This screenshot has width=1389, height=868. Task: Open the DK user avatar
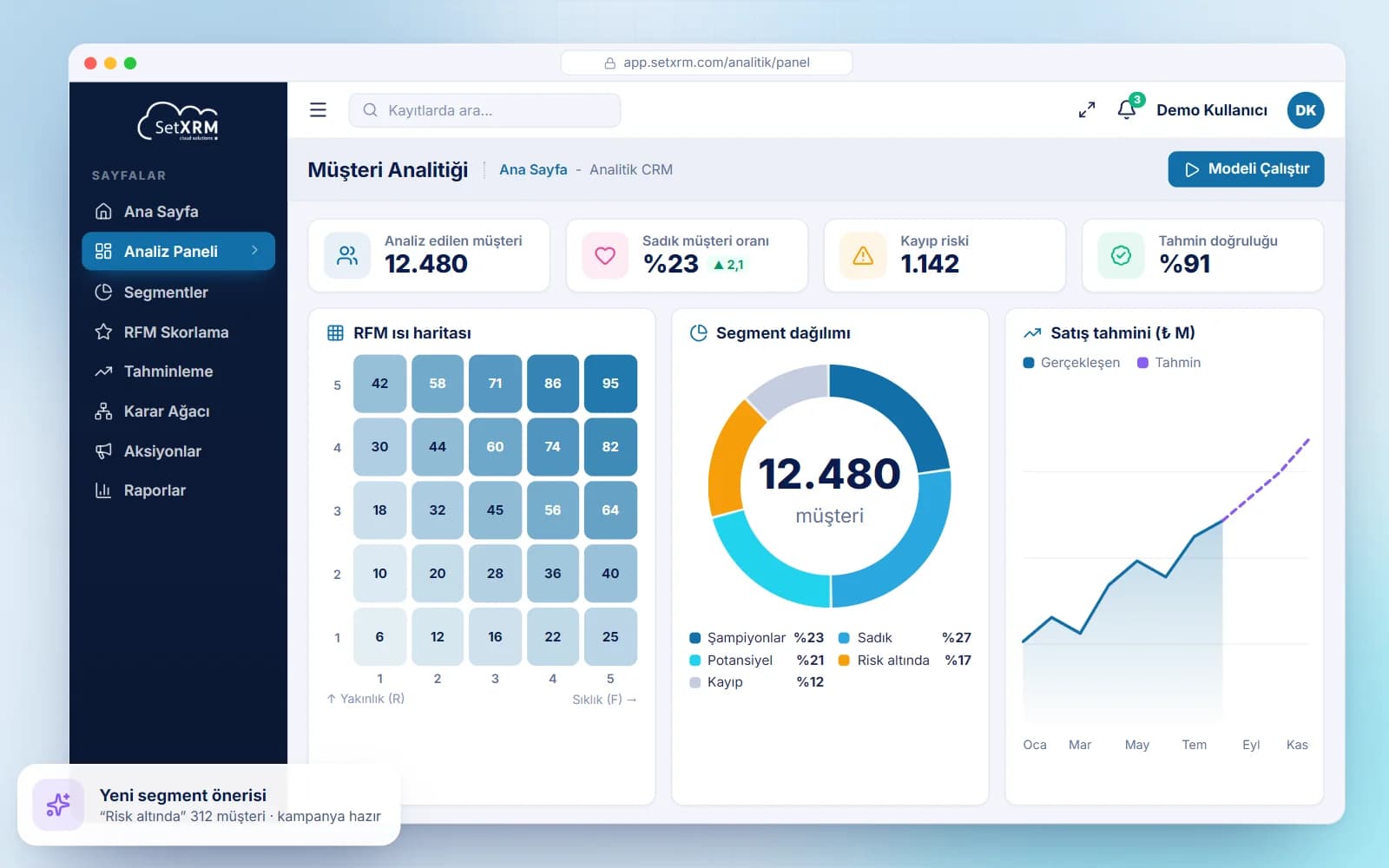[x=1305, y=110]
